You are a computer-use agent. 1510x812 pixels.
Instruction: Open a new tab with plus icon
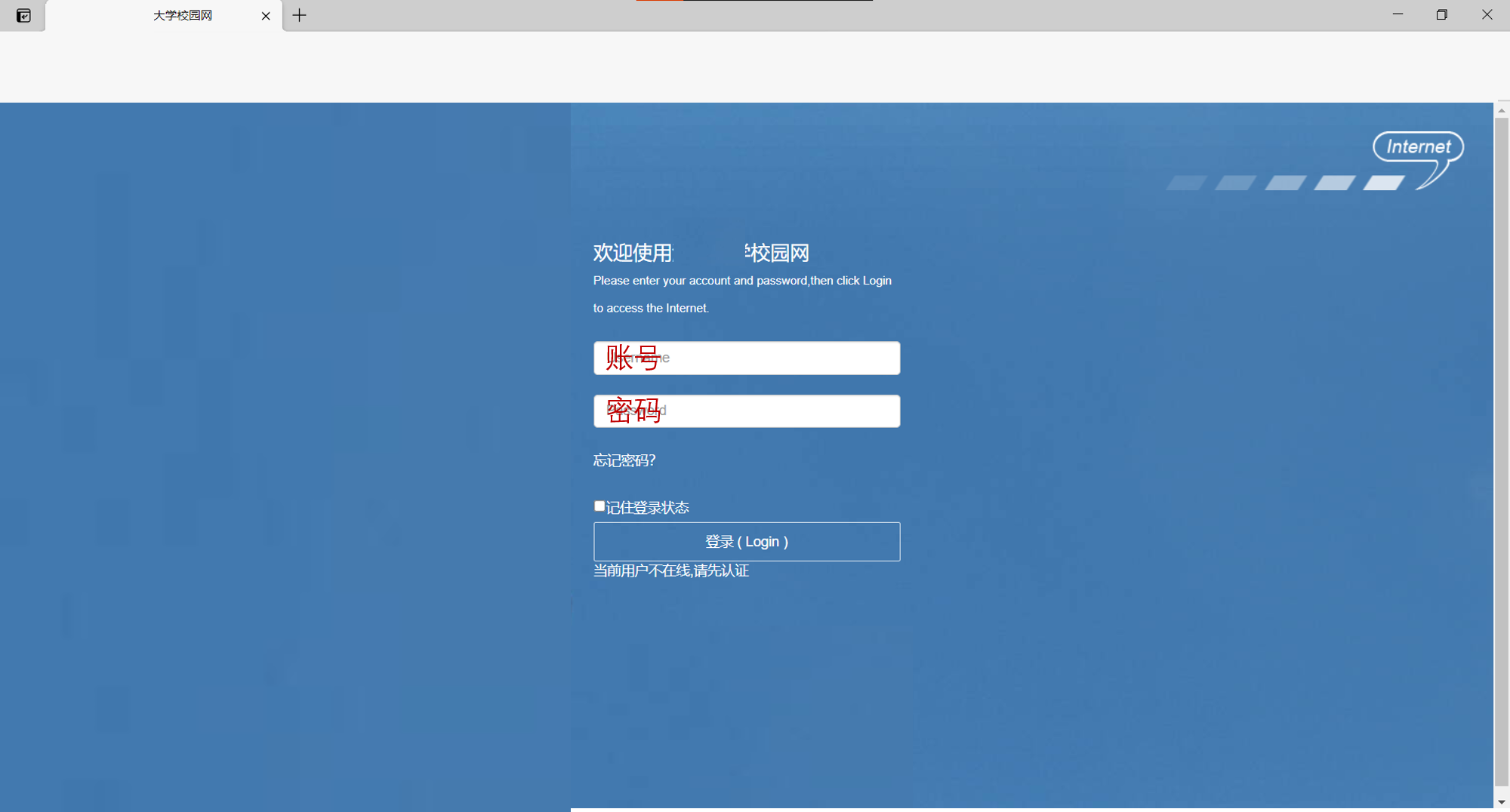click(300, 15)
